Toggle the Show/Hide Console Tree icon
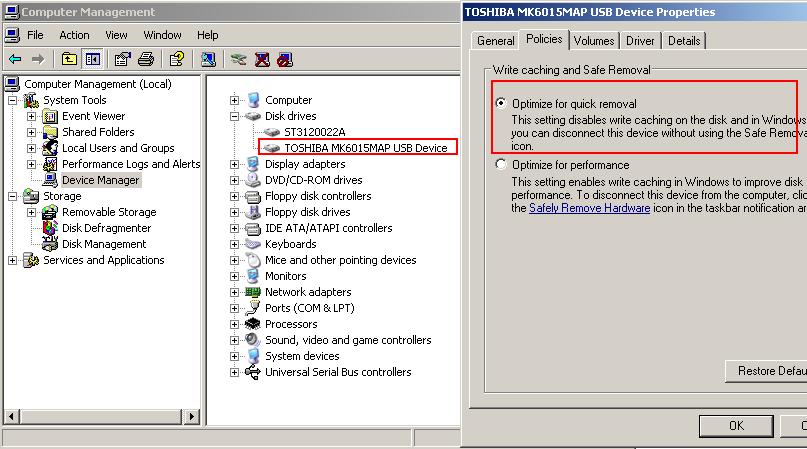The width and height of the screenshot is (807, 449). pos(93,60)
